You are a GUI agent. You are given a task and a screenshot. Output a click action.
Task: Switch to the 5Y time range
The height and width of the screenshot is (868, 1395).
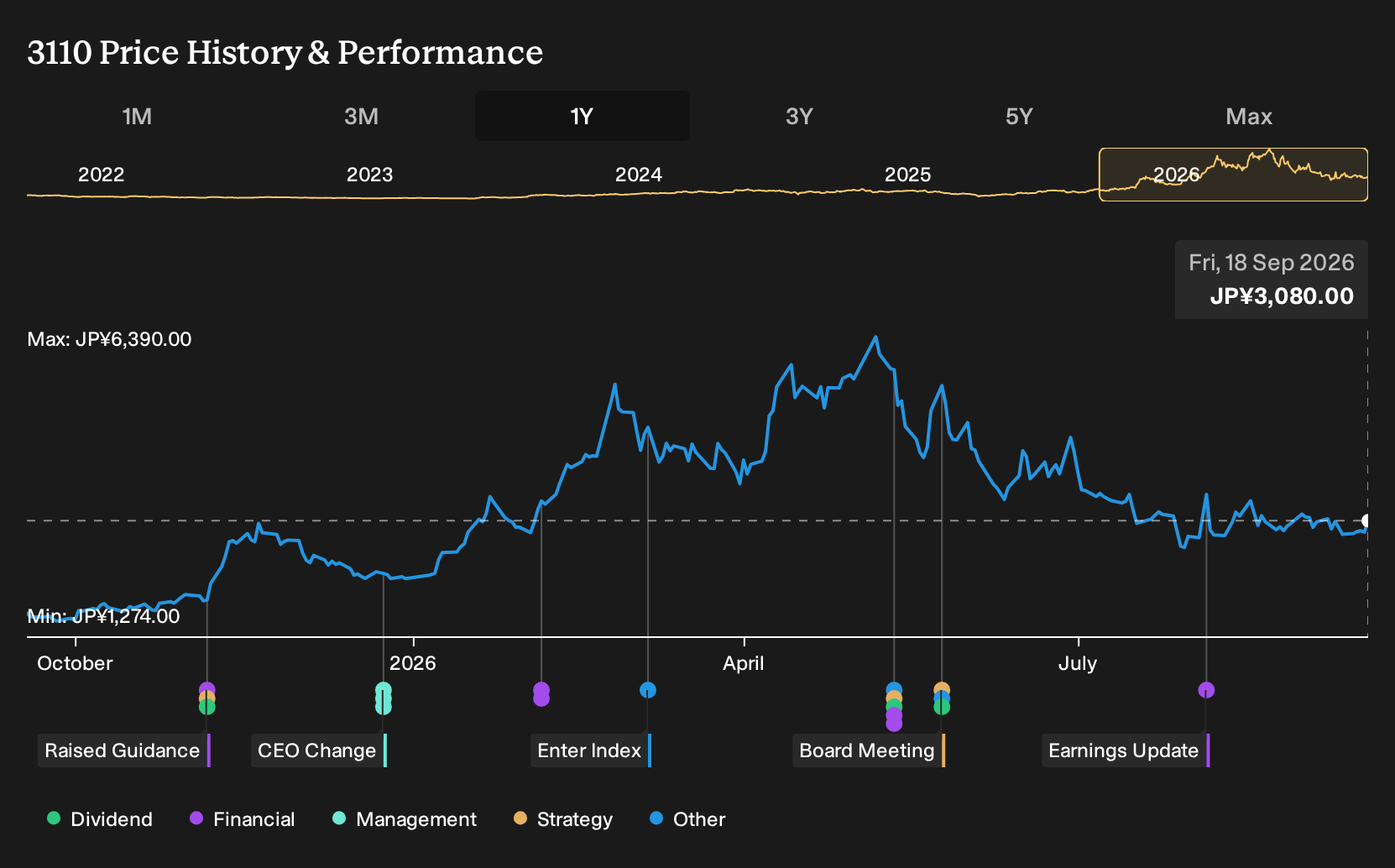coord(1019,116)
